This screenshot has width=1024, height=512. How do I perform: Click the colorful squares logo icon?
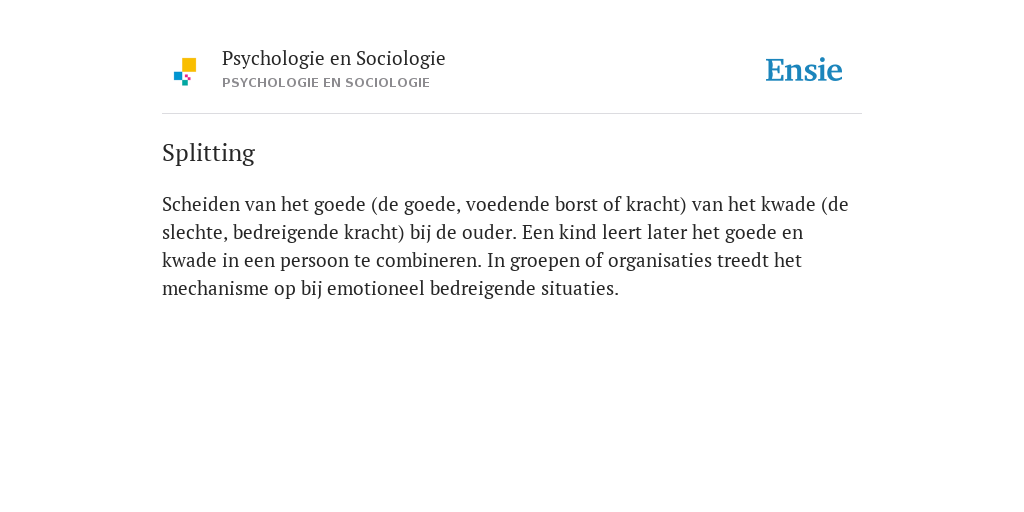click(x=185, y=71)
